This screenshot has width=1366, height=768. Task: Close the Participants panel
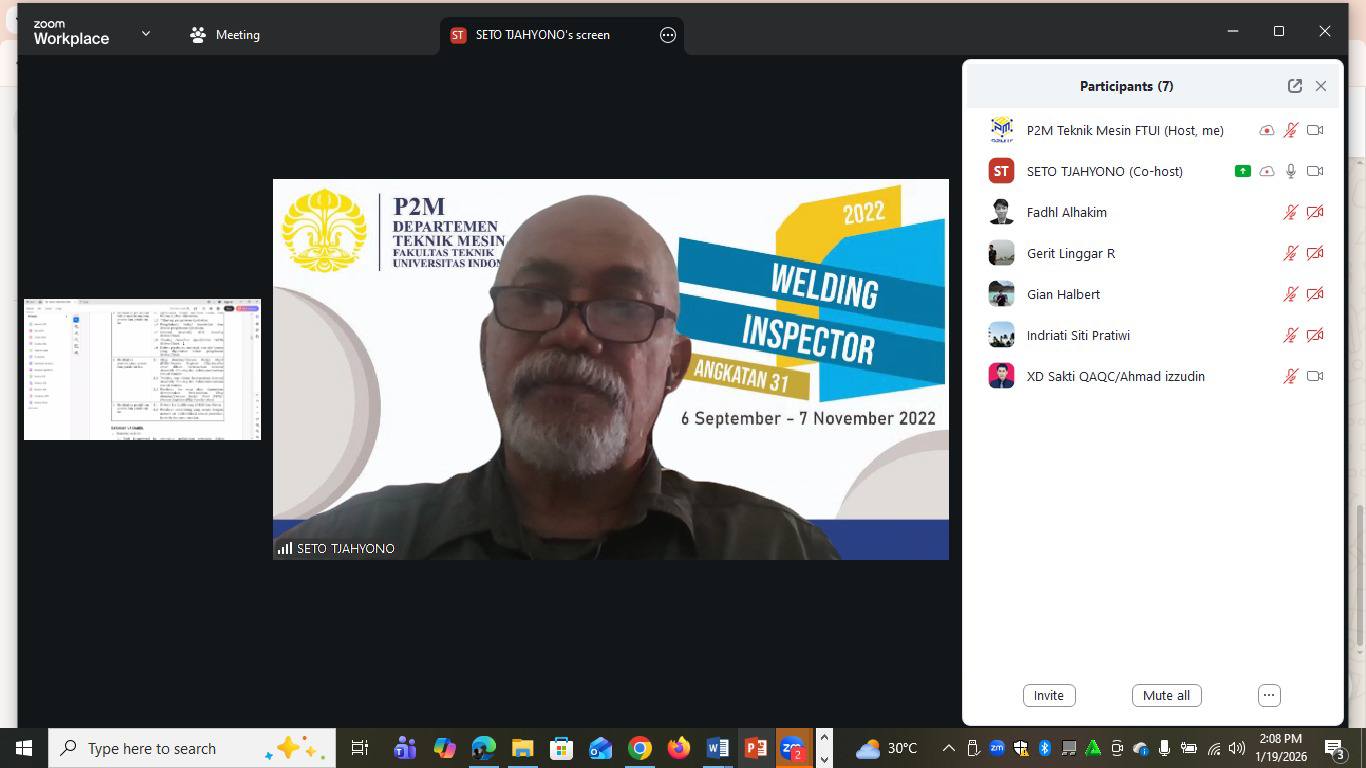tap(1321, 86)
